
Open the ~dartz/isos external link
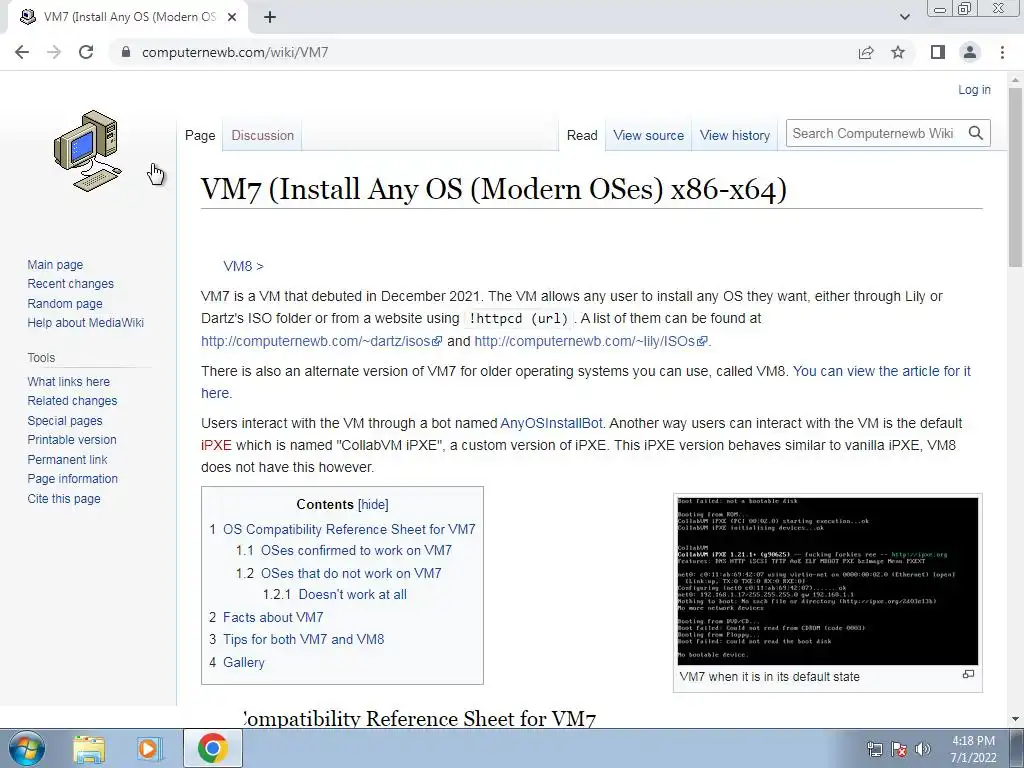coord(321,341)
